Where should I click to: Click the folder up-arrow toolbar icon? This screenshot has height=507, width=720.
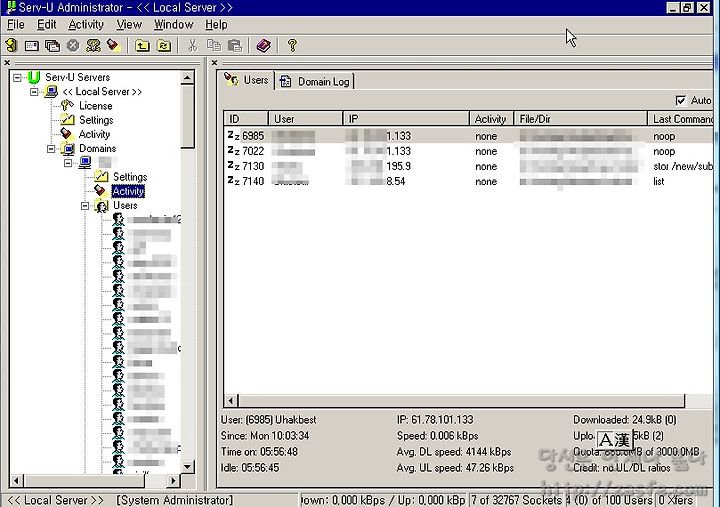tap(142, 46)
